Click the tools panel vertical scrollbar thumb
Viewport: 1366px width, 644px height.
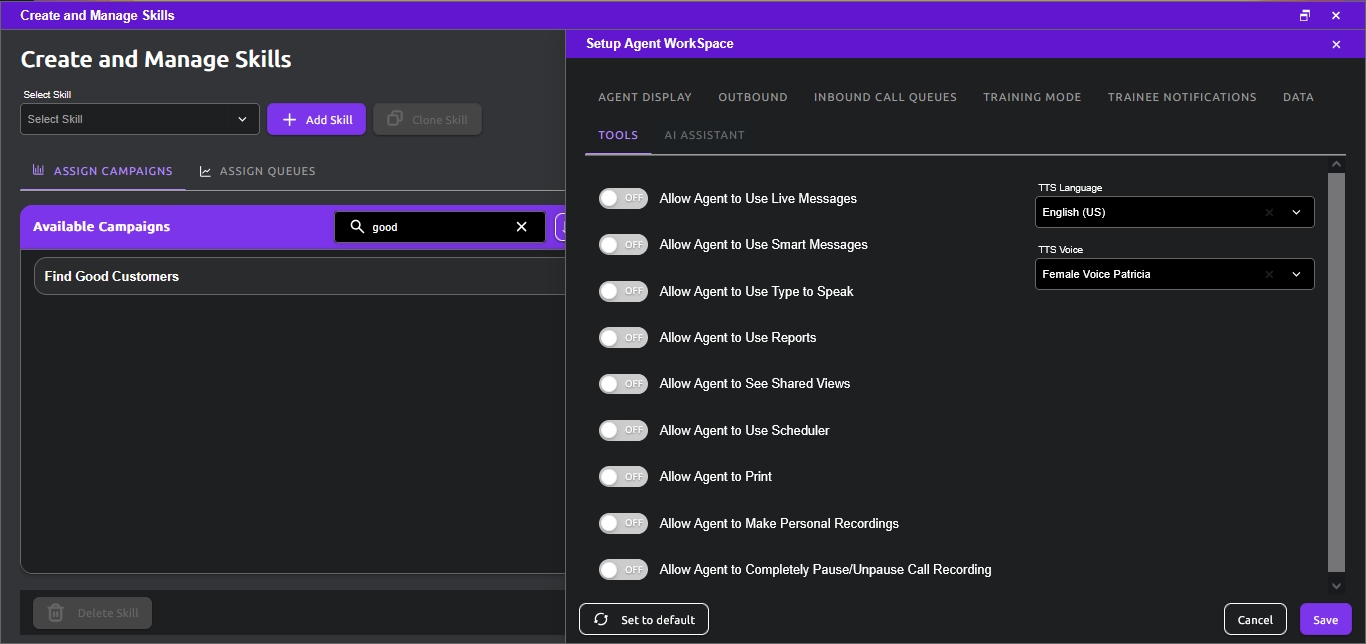1337,372
